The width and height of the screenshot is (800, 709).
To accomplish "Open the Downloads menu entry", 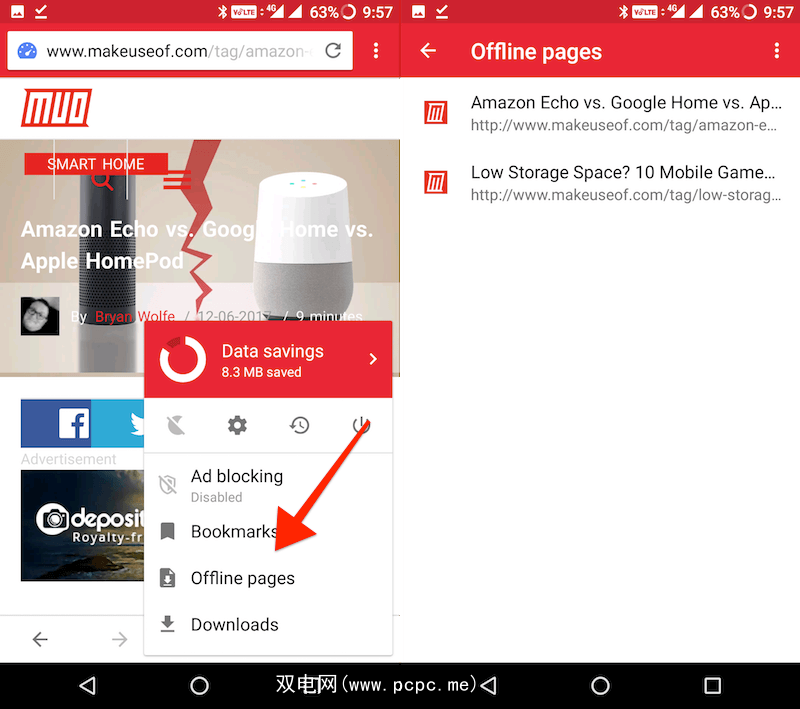I will [268, 624].
